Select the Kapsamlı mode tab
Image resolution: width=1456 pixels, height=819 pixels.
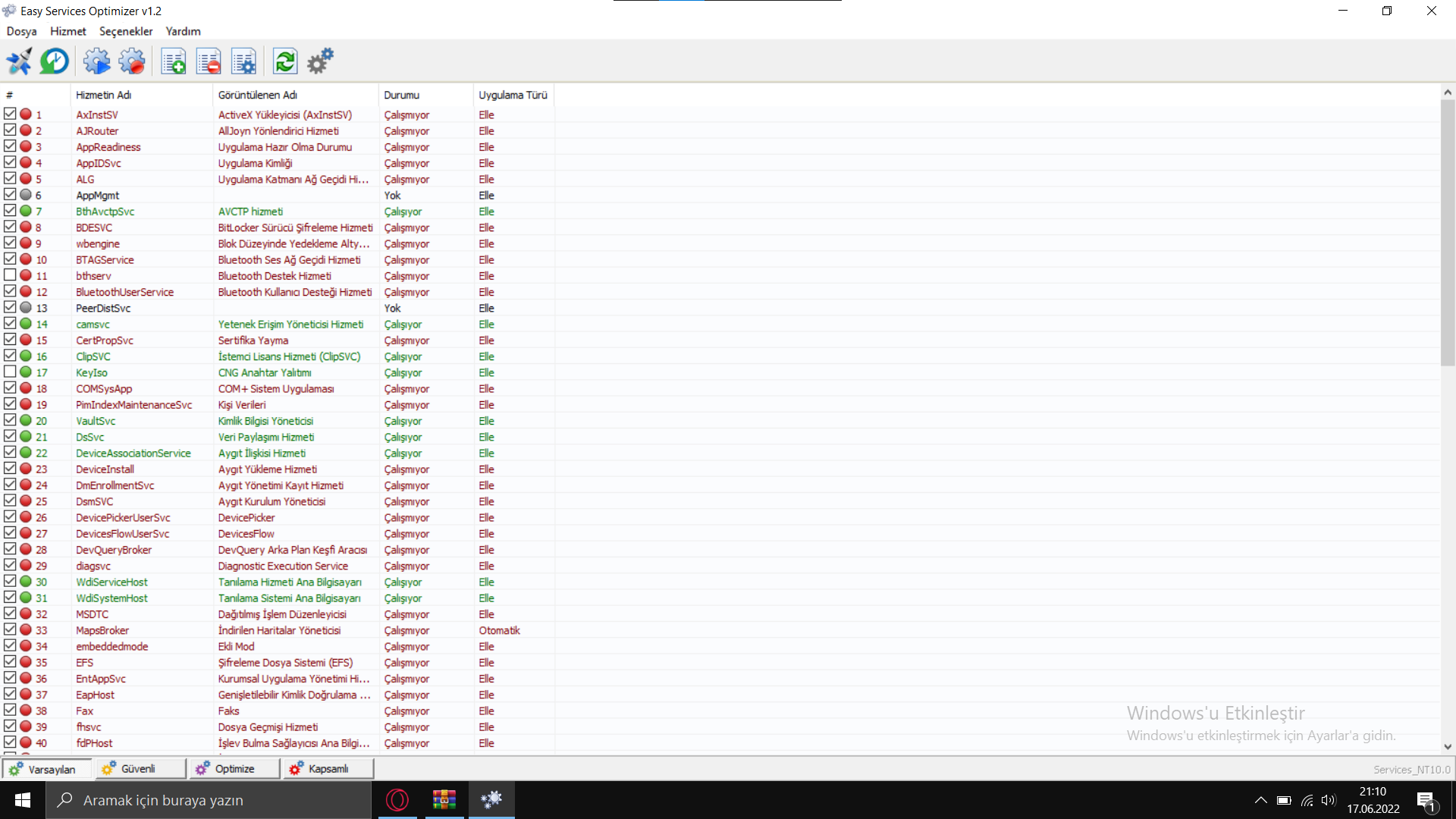(328, 769)
